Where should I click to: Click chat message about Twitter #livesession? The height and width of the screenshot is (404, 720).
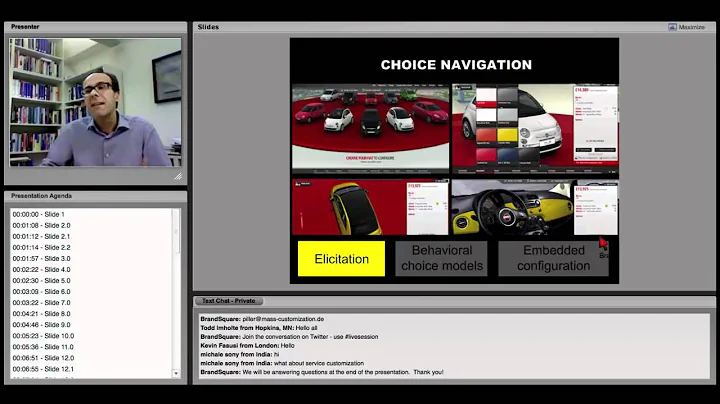(x=289, y=337)
